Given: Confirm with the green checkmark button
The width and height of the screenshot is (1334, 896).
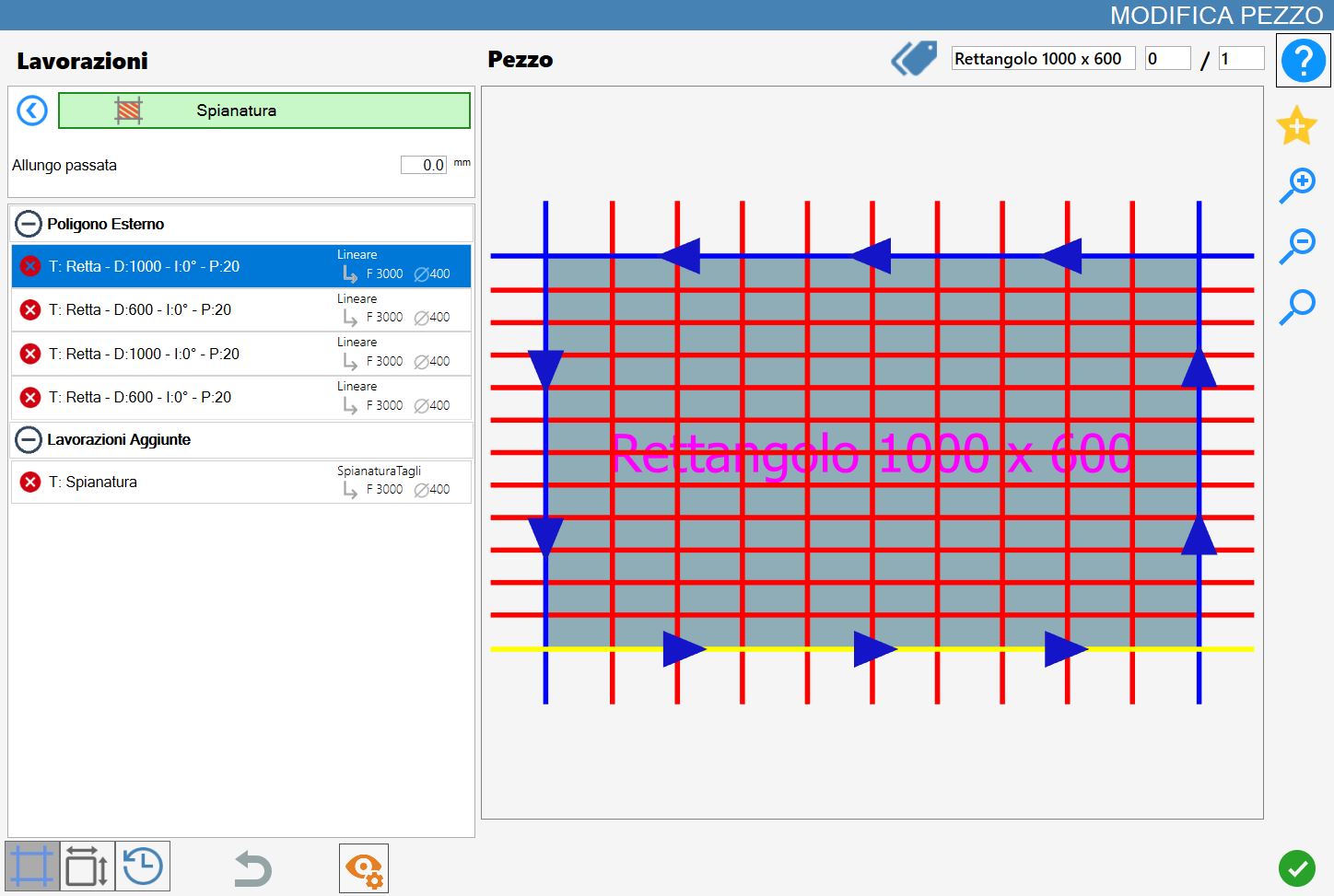Looking at the screenshot, I should [1297, 867].
